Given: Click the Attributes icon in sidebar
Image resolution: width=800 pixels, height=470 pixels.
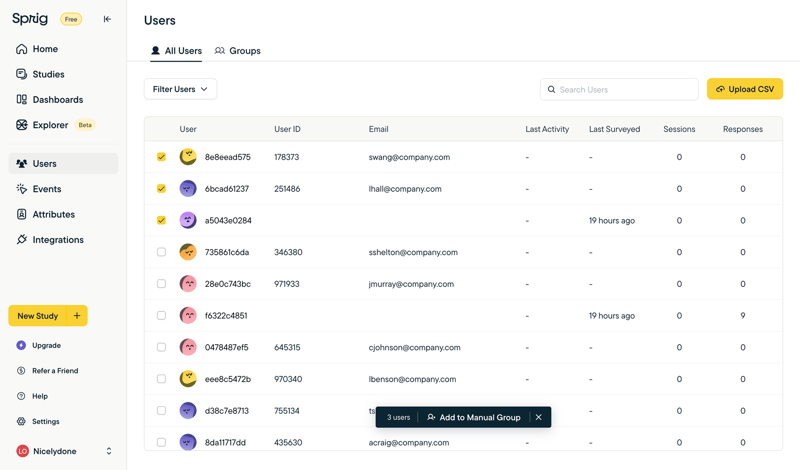Looking at the screenshot, I should click(x=21, y=214).
